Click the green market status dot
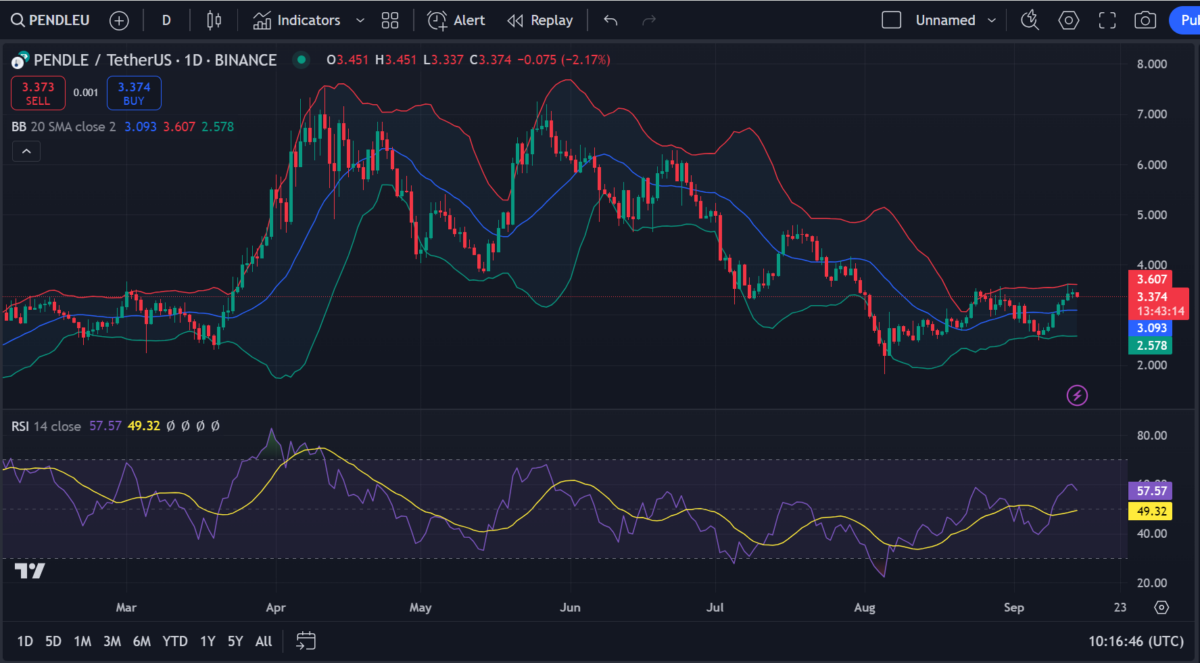1200x663 pixels. pyautogui.click(x=300, y=60)
